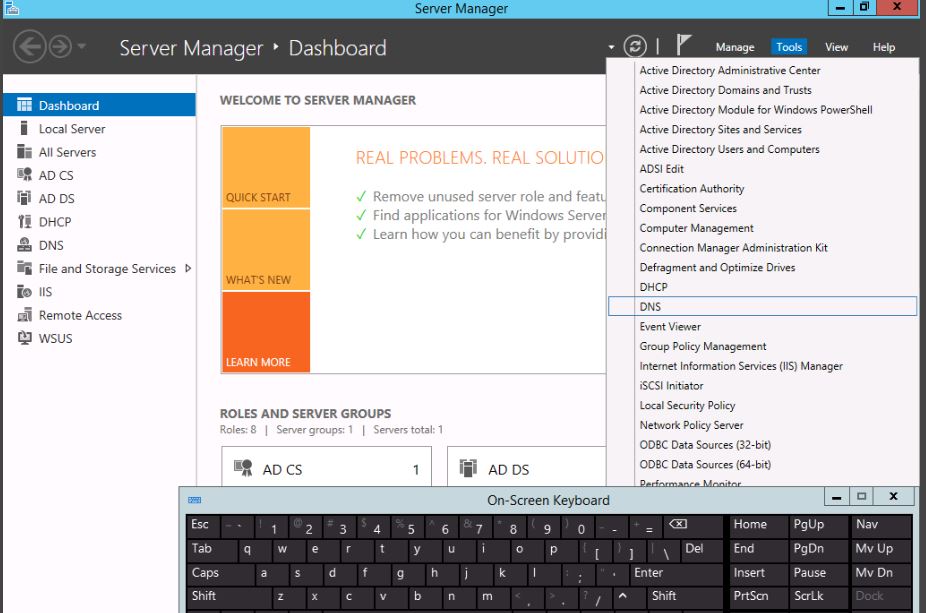Click the back navigation arrow

[x=30, y=47]
